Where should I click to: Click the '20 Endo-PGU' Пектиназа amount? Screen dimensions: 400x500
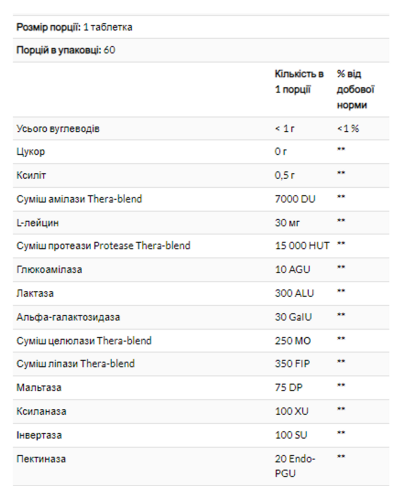pyautogui.click(x=295, y=466)
